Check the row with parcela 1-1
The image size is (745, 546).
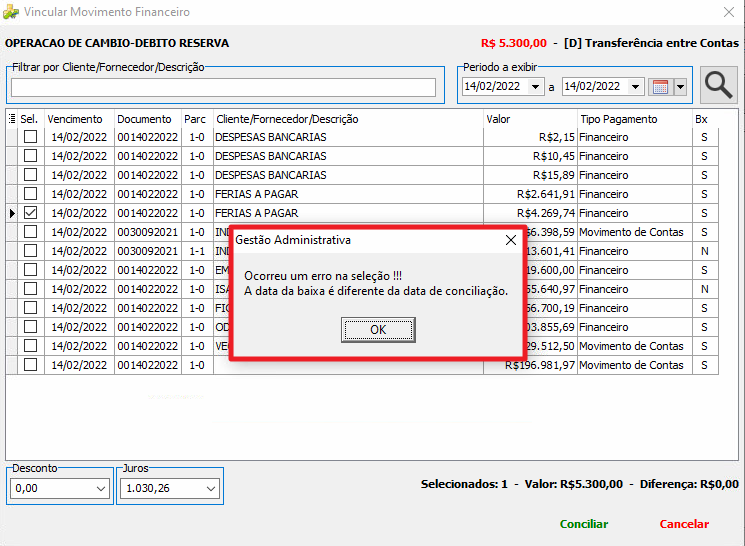click(x=30, y=251)
